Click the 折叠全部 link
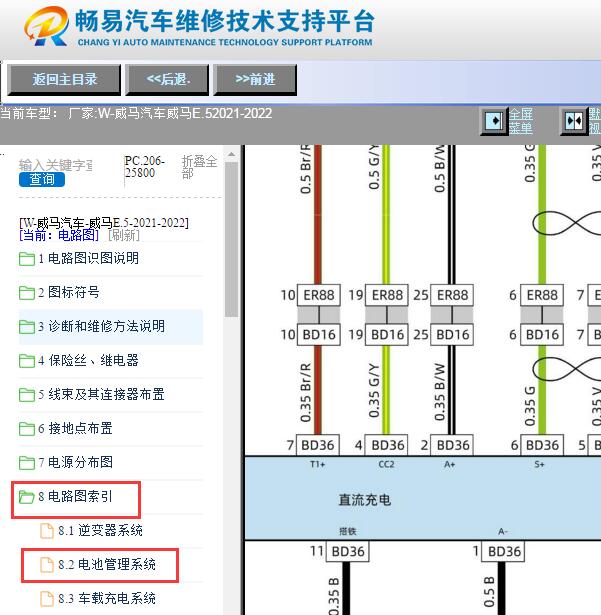 (x=199, y=167)
